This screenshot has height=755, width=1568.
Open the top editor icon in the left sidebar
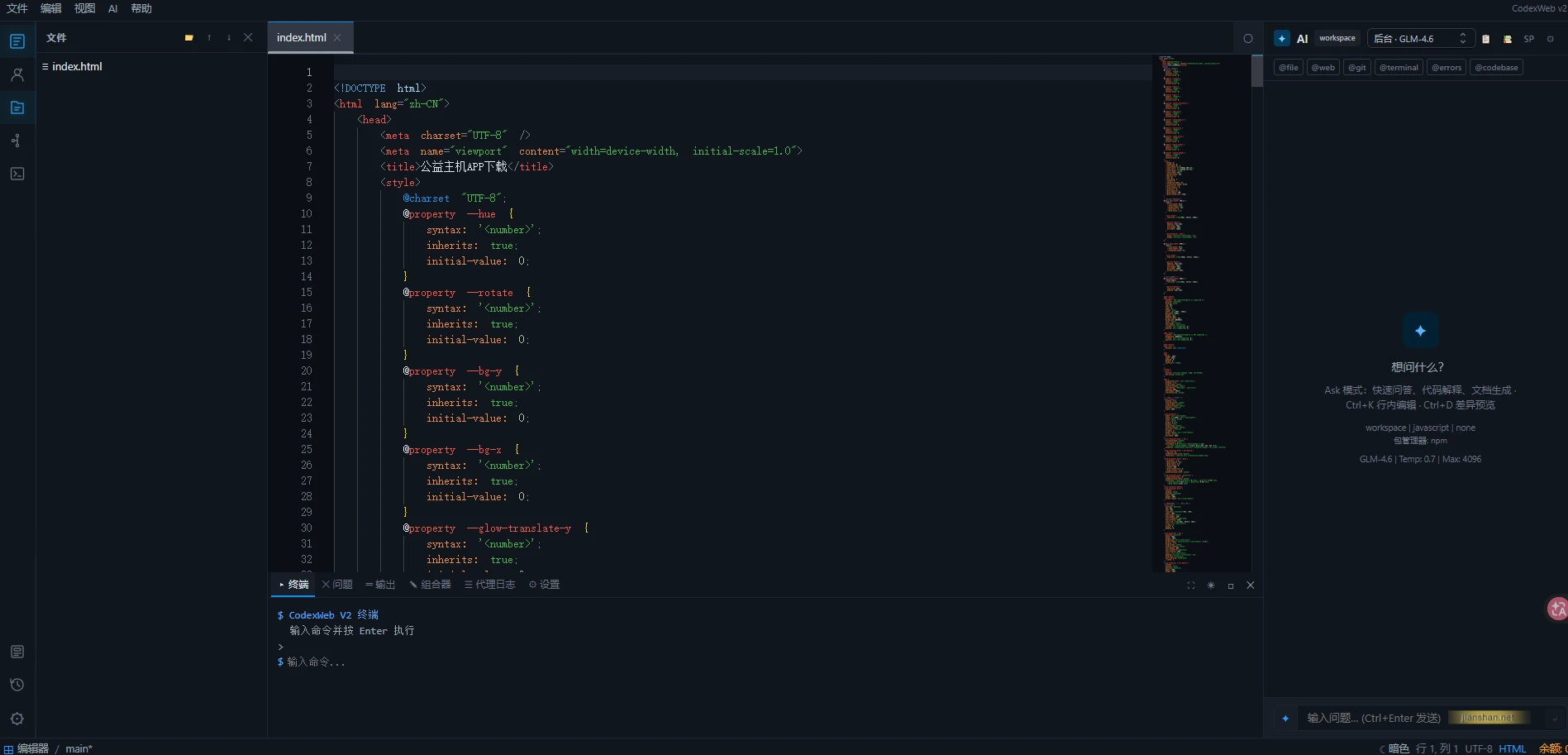[17, 41]
